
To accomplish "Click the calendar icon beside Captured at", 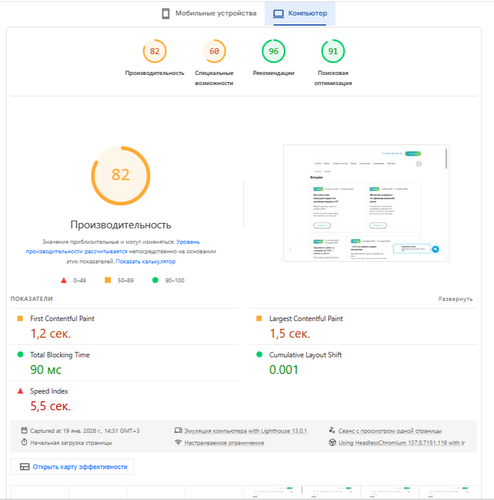I will tap(24, 430).
